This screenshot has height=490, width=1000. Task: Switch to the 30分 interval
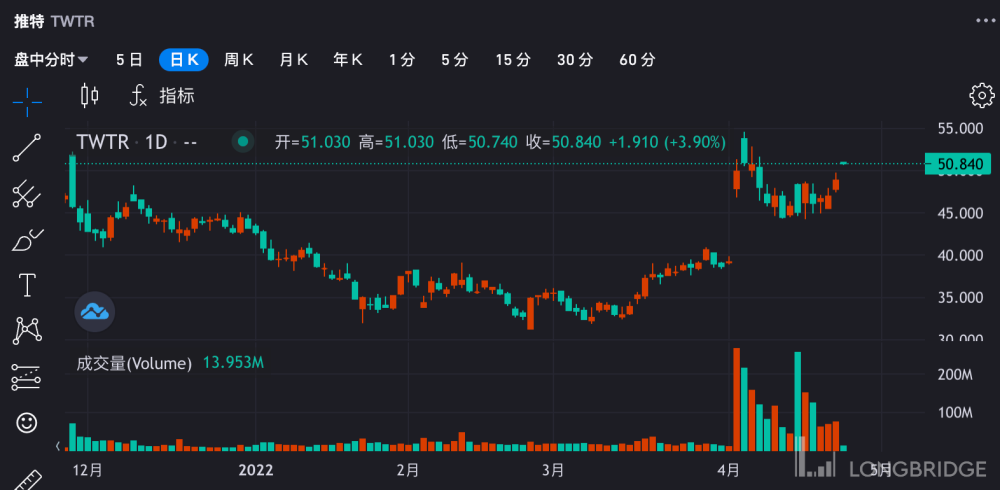[x=575, y=60]
